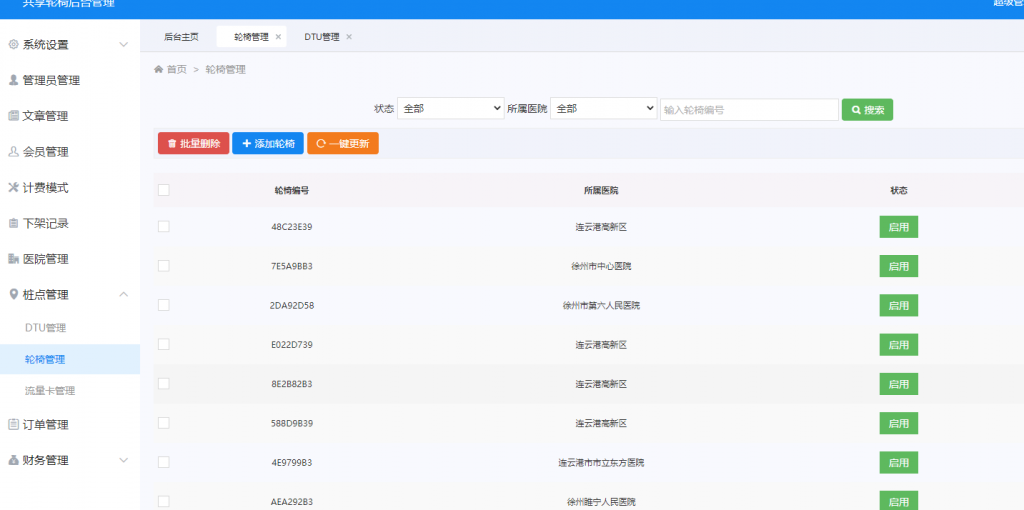Click the member icon beside 会员管理
This screenshot has height=510, width=1024.
pos(13,151)
